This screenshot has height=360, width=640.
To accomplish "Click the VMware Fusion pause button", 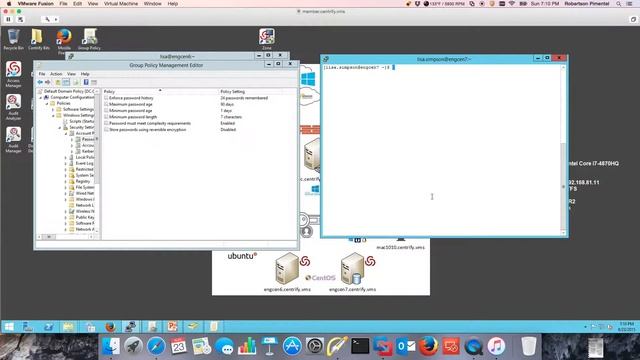I will coord(8,19).
